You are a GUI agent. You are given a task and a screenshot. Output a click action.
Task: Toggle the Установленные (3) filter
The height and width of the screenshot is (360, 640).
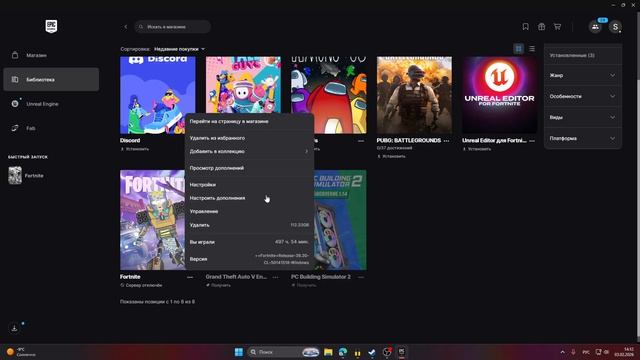[583, 55]
